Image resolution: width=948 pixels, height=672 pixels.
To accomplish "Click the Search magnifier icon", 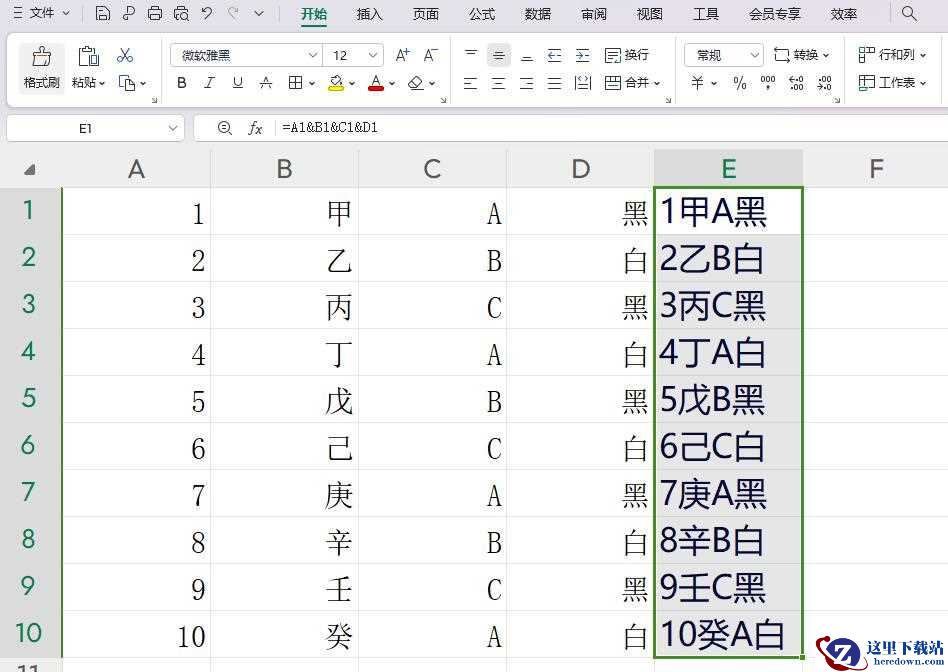I will coord(909,13).
